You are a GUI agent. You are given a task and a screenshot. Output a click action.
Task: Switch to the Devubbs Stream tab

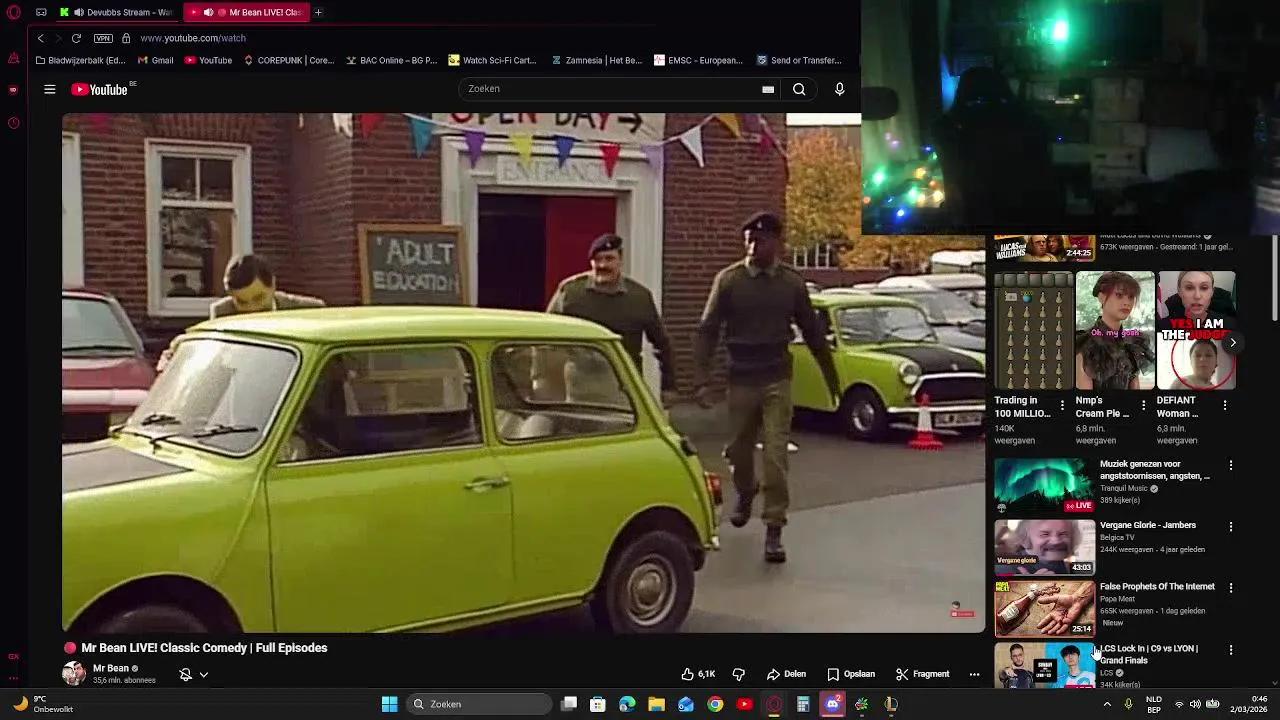point(117,12)
